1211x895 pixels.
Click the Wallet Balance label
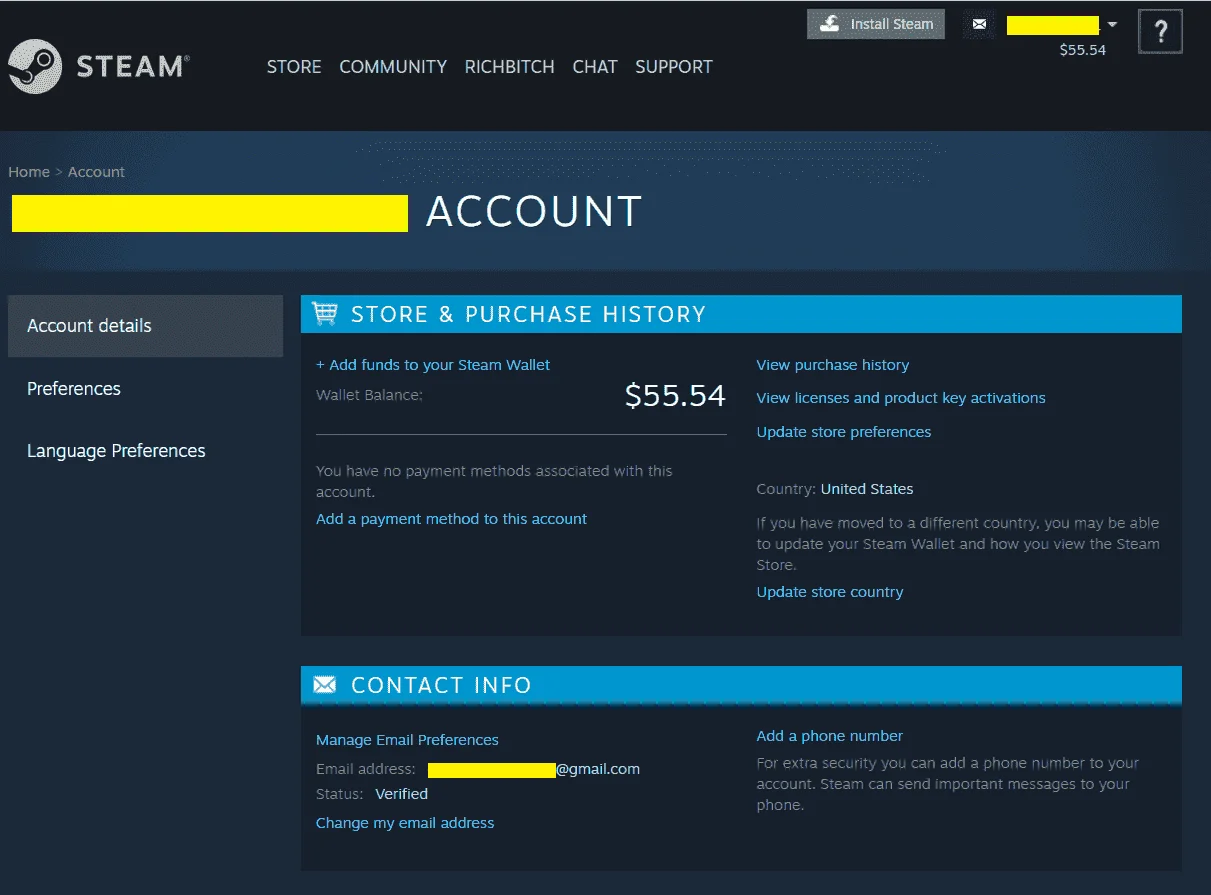point(369,395)
